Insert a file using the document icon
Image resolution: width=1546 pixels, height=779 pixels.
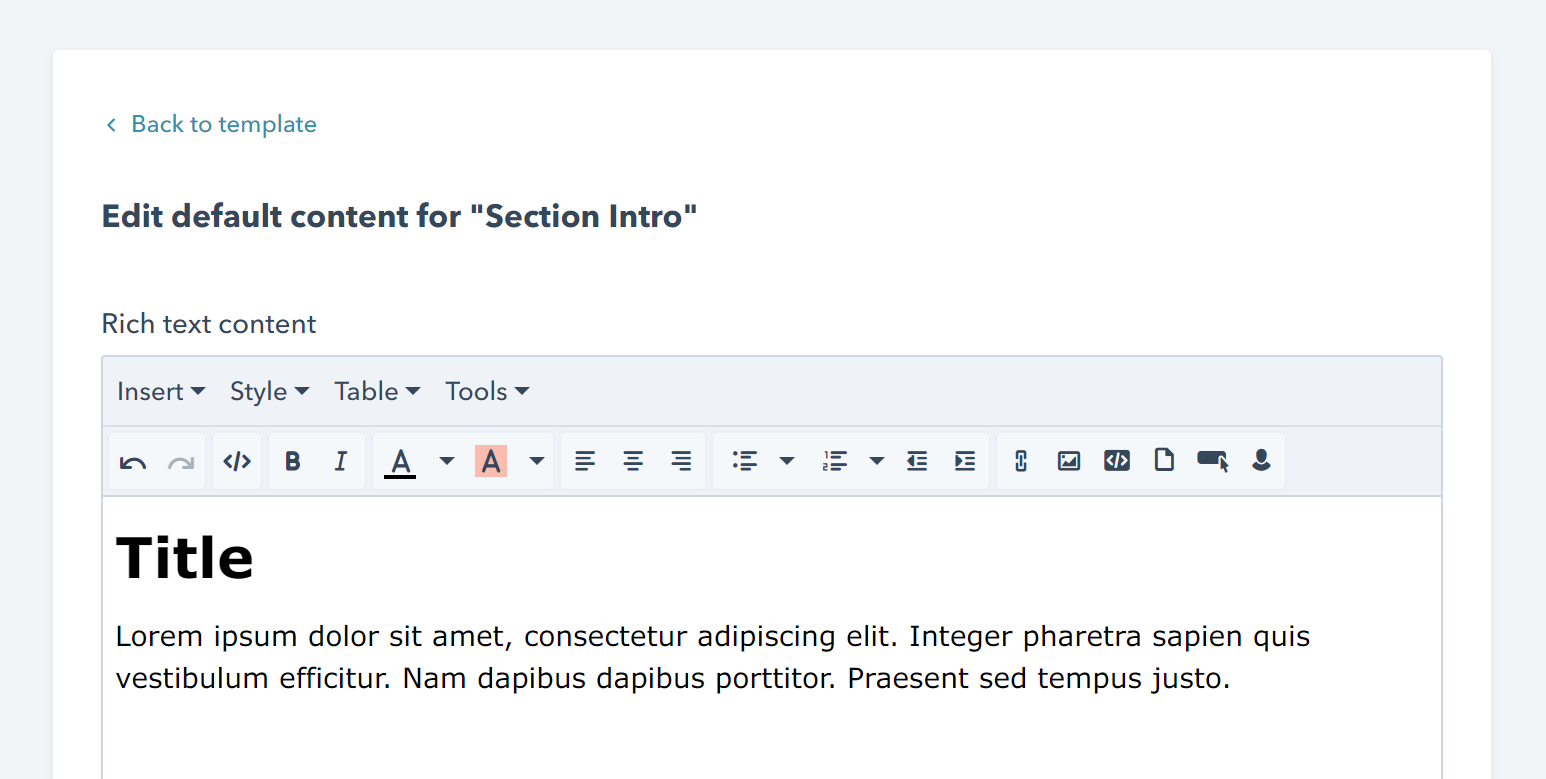click(1164, 461)
